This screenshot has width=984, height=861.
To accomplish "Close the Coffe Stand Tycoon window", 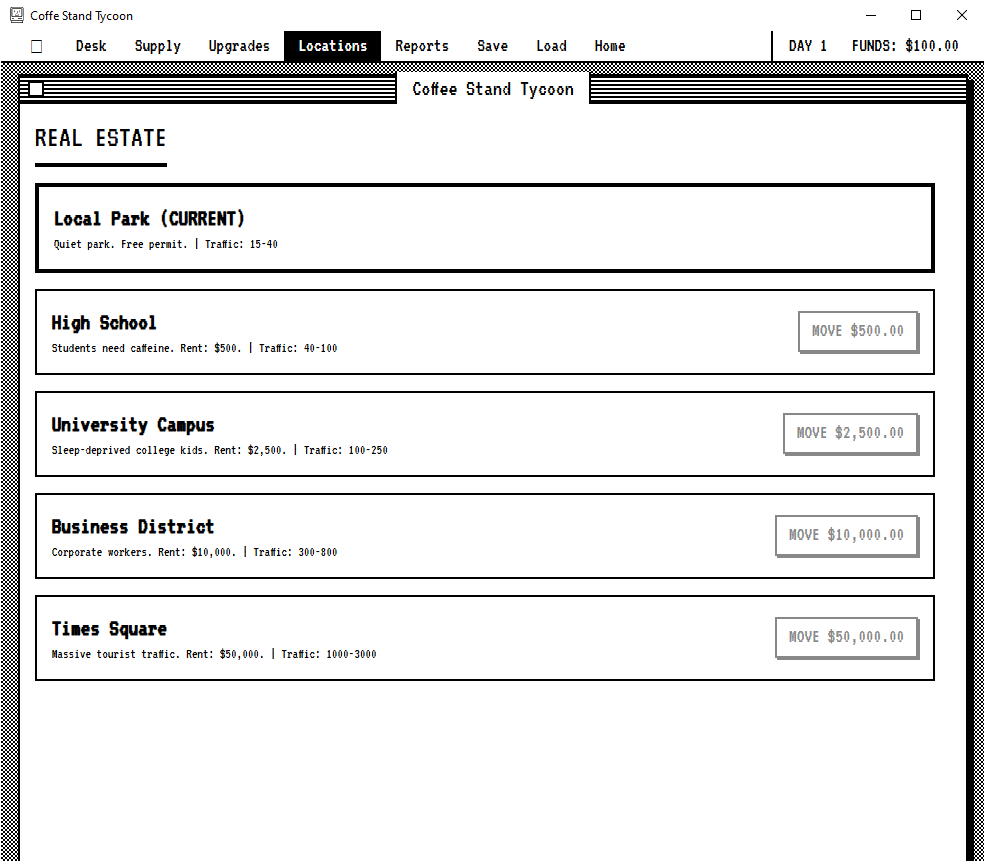I will pos(961,15).
